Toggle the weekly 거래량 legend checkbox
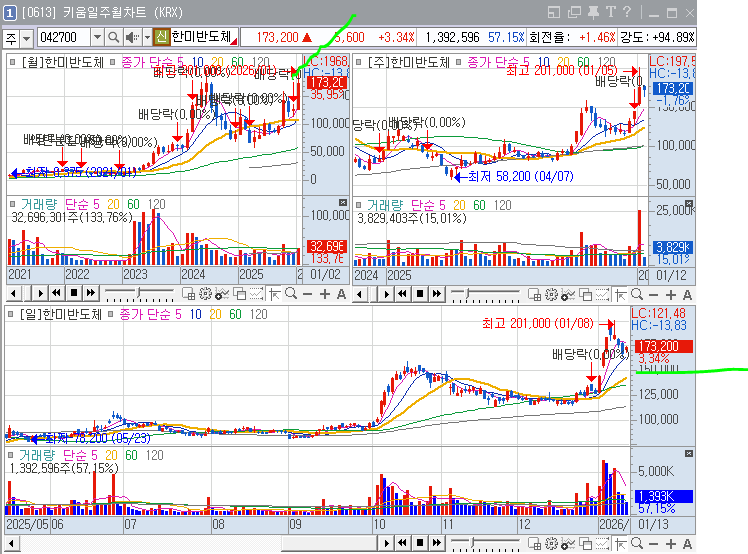This screenshot has height=554, width=748. pyautogui.click(x=359, y=205)
